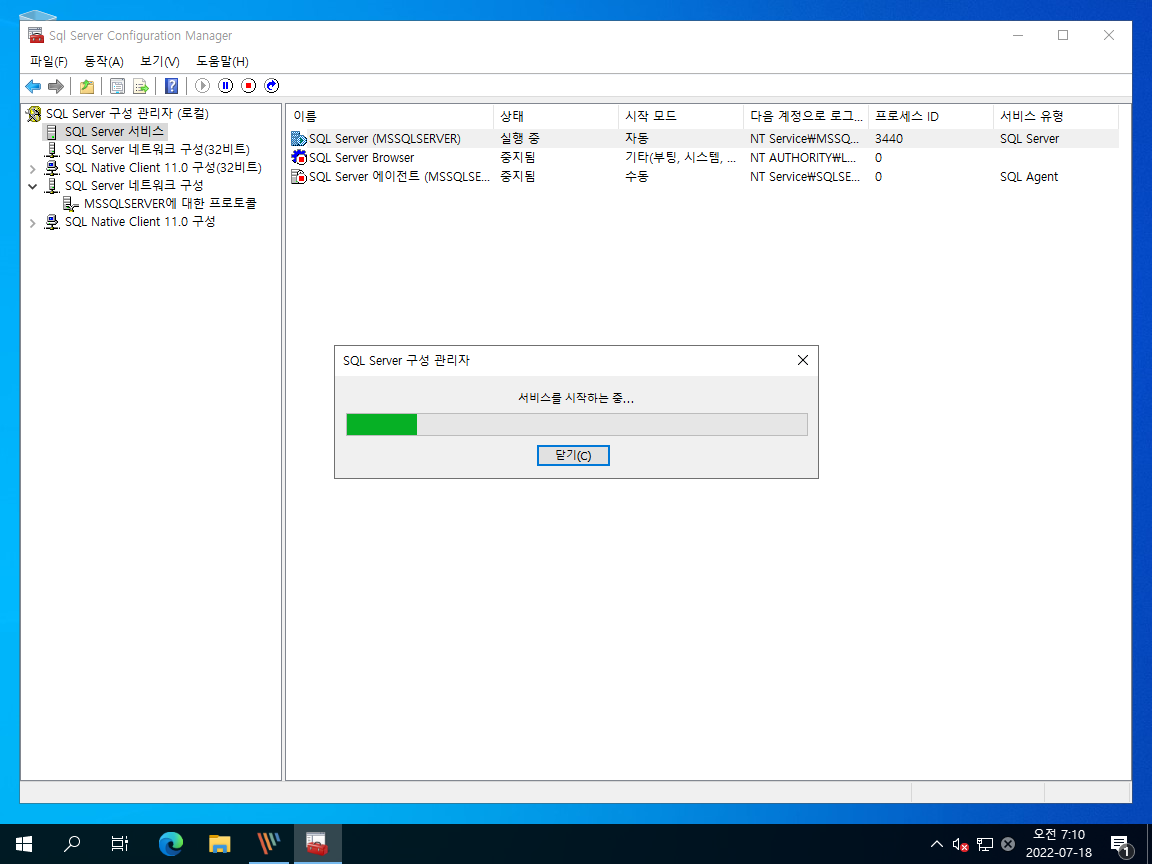Viewport: 1152px width, 864px height.
Task: Open Task View on the taskbar
Action: click(120, 844)
